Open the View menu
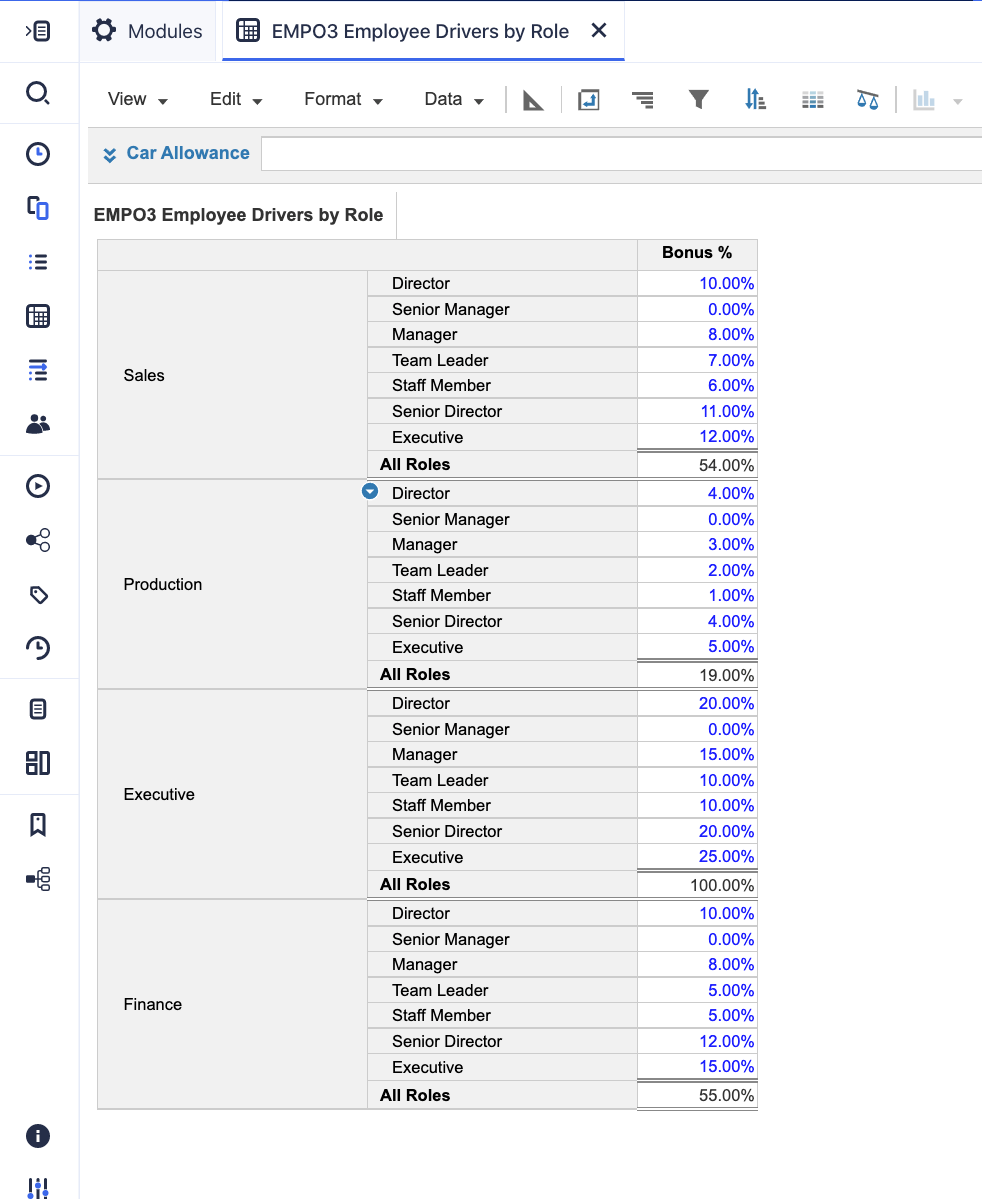 point(137,99)
